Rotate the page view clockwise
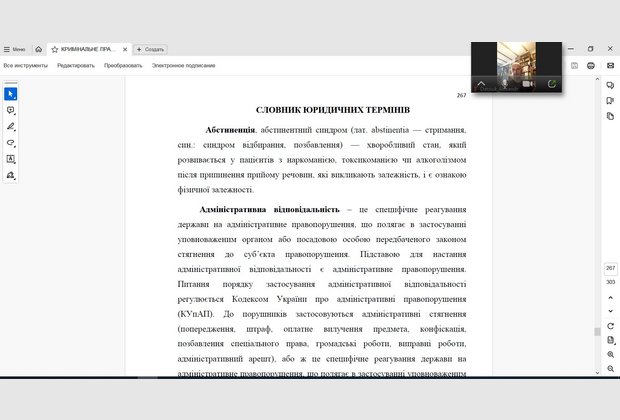This screenshot has width=620, height=420. [610, 326]
